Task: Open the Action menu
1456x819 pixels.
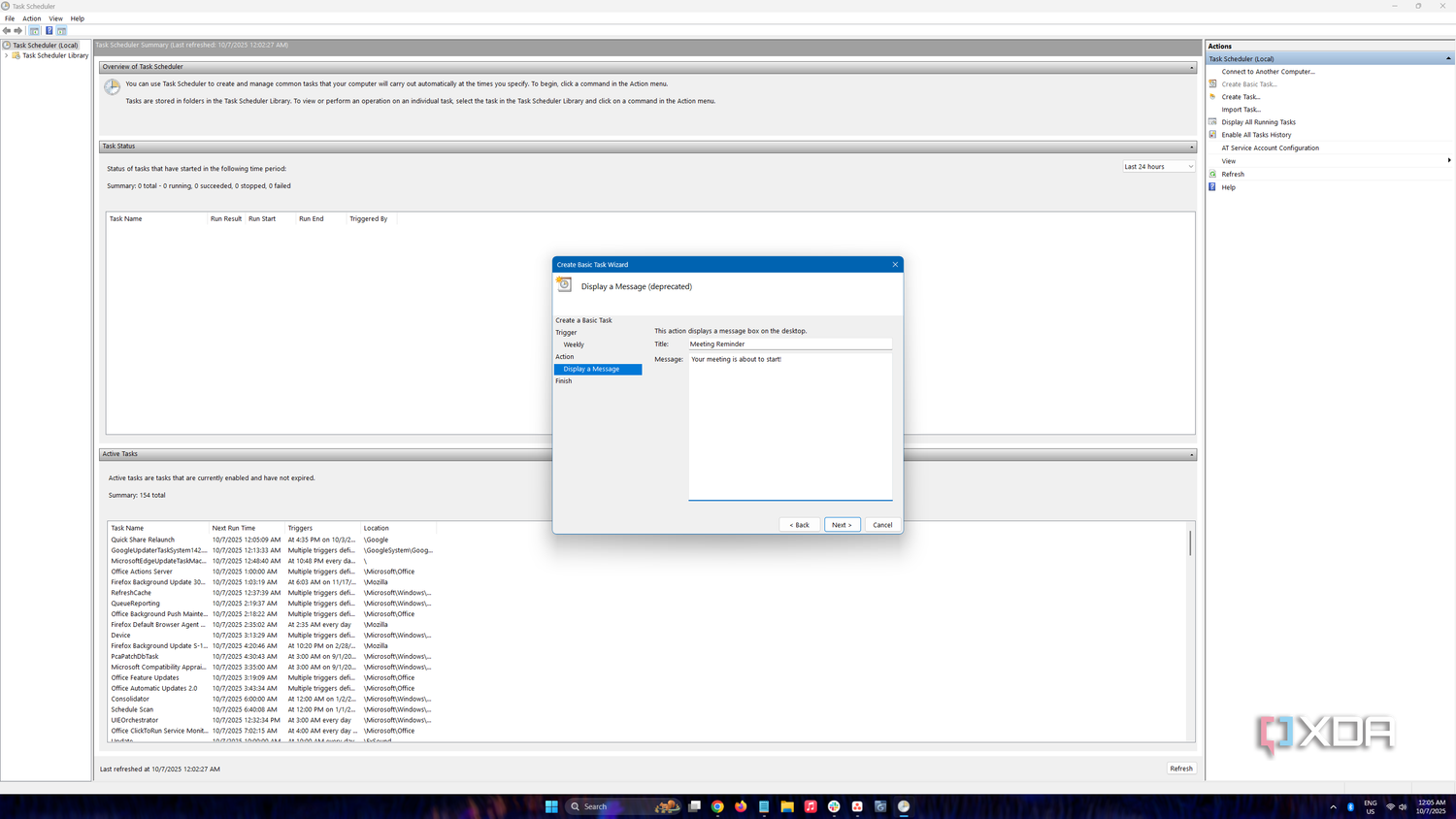Action: click(x=32, y=18)
